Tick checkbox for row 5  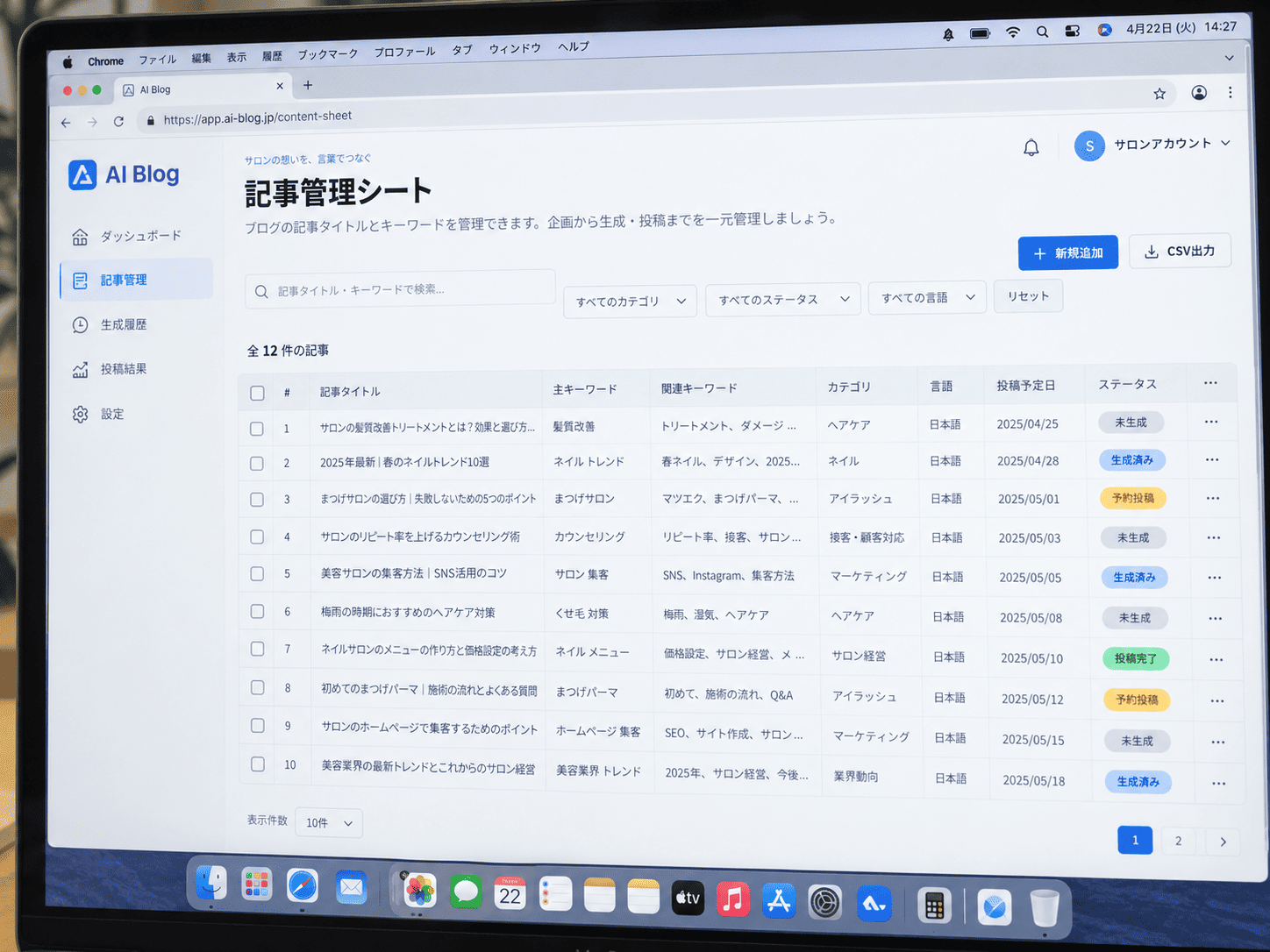coord(257,573)
